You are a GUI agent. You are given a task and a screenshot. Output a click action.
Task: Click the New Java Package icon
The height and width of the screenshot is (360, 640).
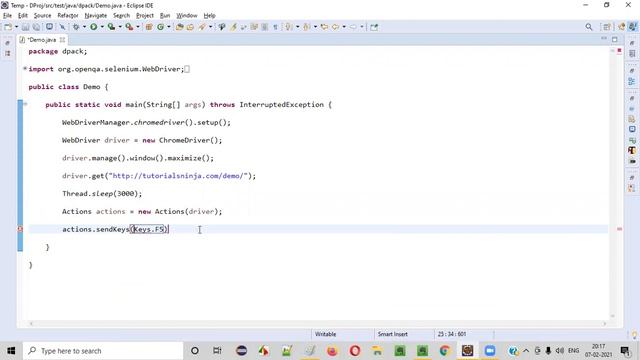click(149, 27)
